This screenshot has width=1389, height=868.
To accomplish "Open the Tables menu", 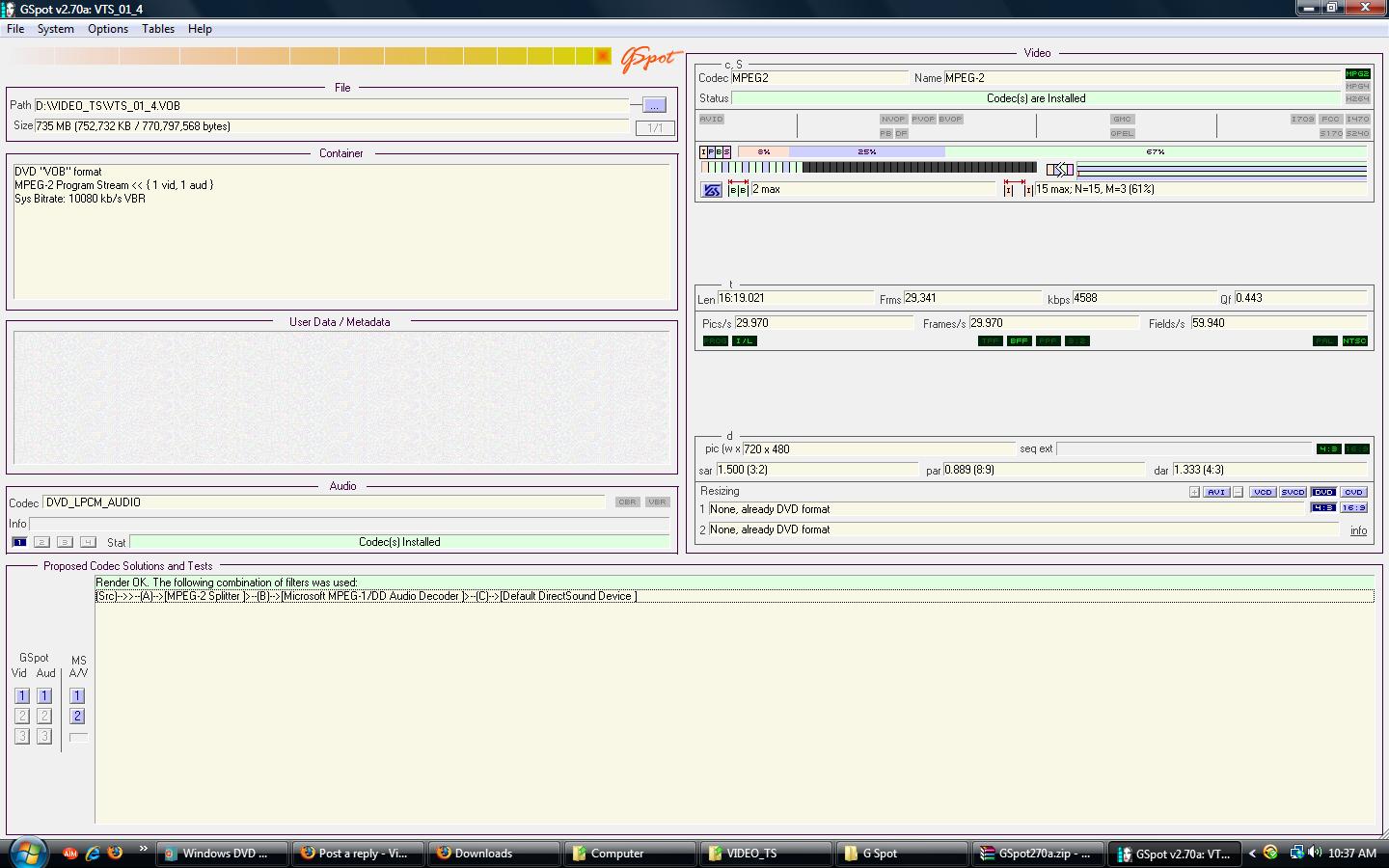I will pos(158,29).
